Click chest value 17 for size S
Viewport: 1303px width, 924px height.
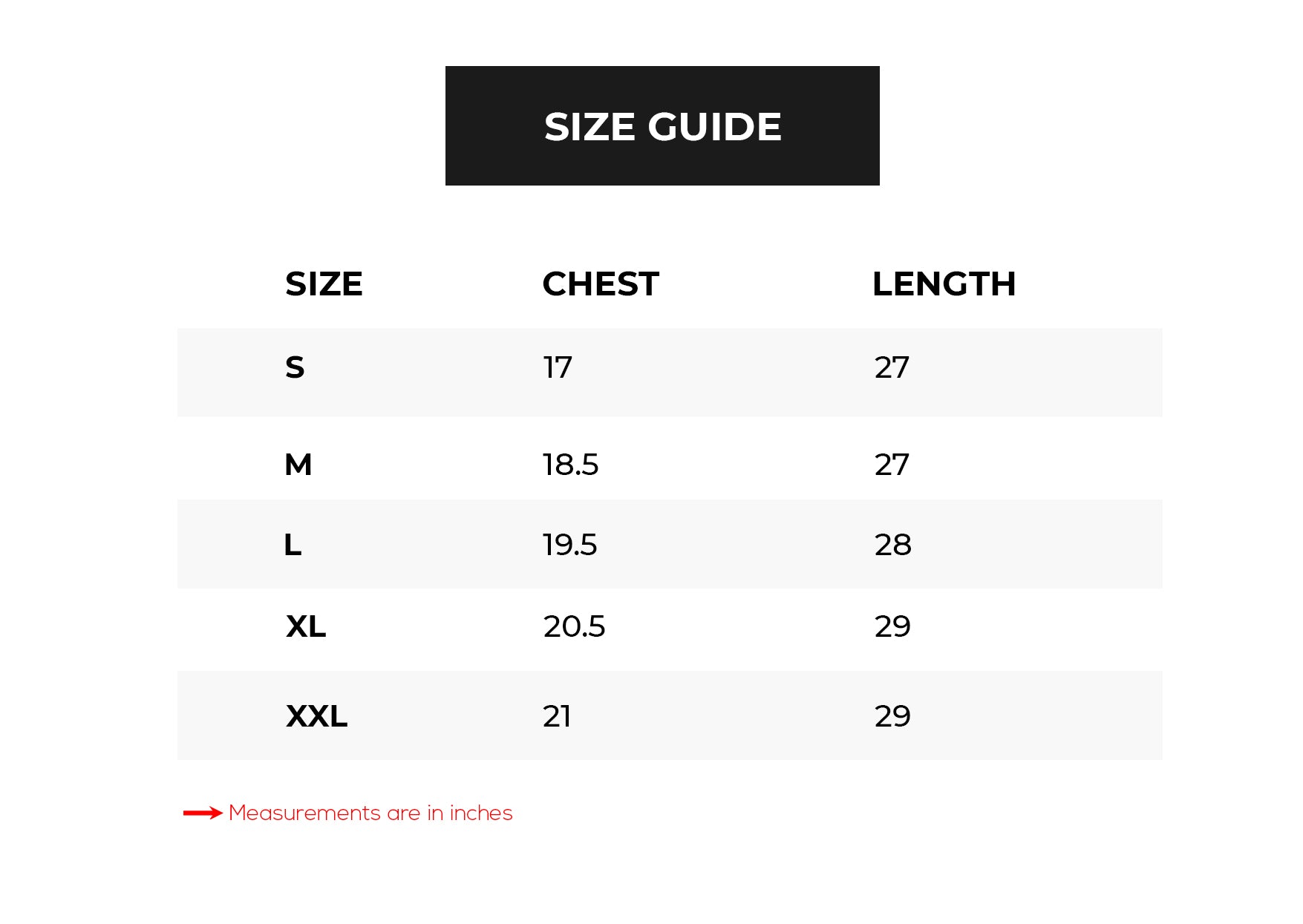tap(558, 367)
